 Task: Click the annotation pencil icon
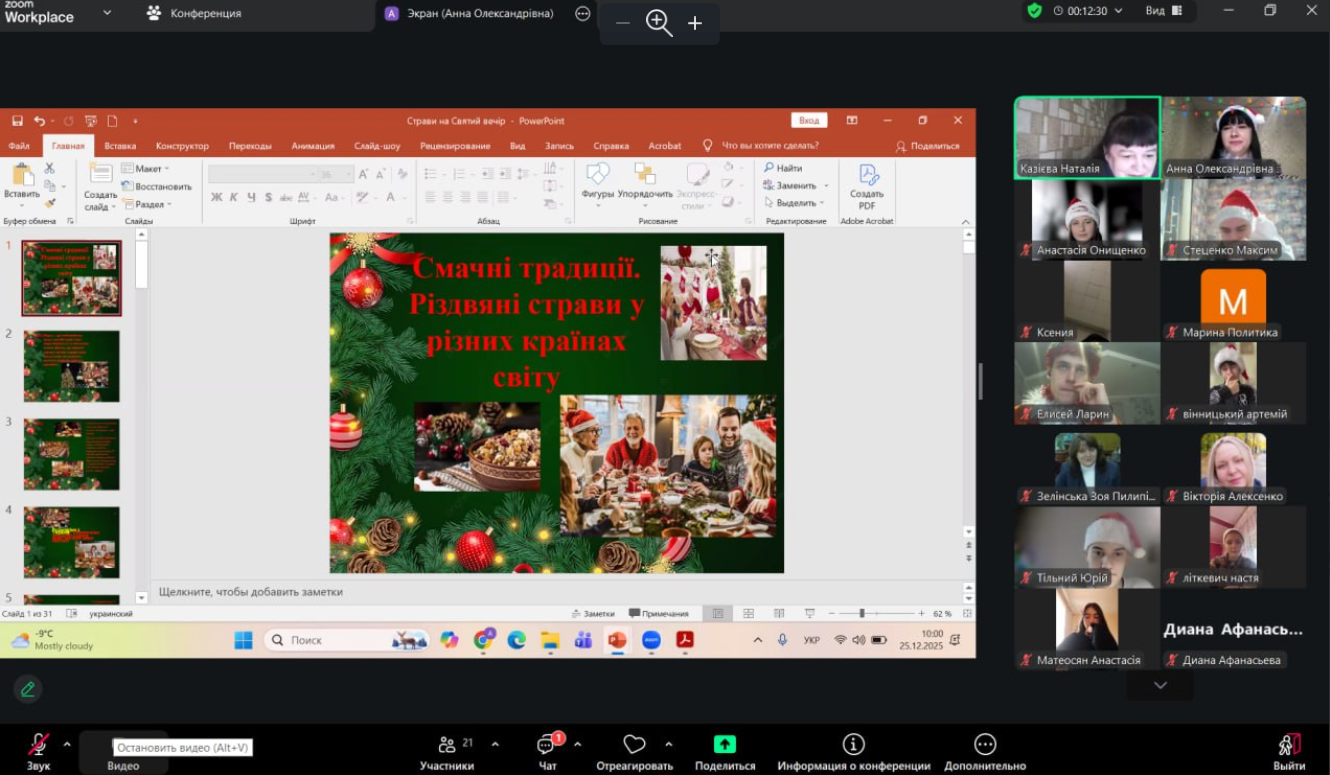(28, 688)
